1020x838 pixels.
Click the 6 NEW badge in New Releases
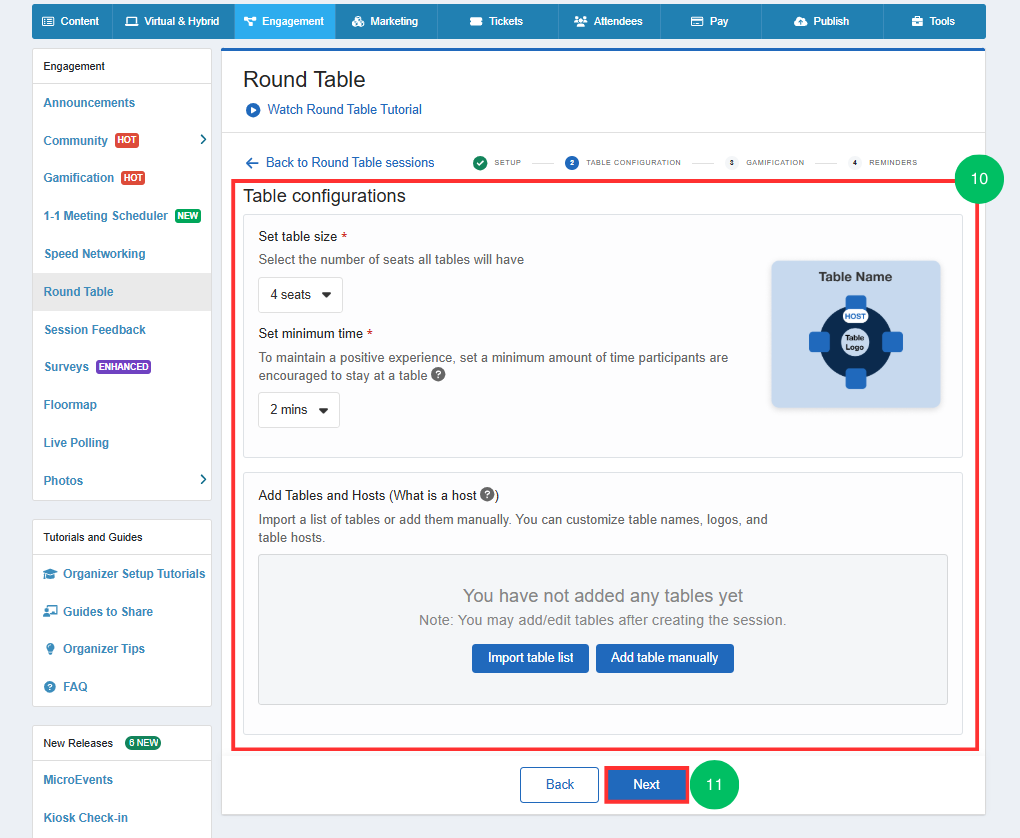(x=143, y=743)
